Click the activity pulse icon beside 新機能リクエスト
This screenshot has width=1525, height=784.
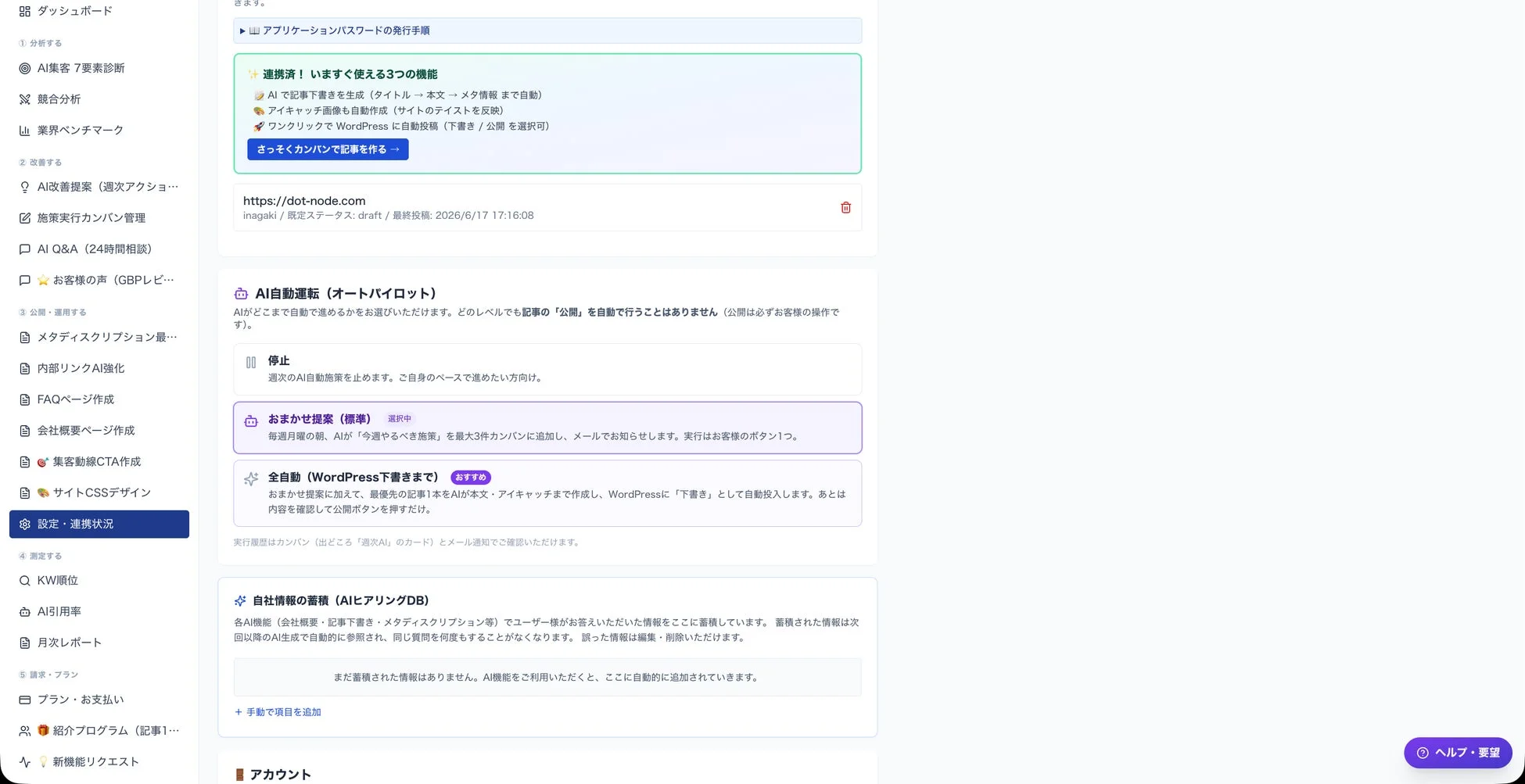tap(25, 762)
